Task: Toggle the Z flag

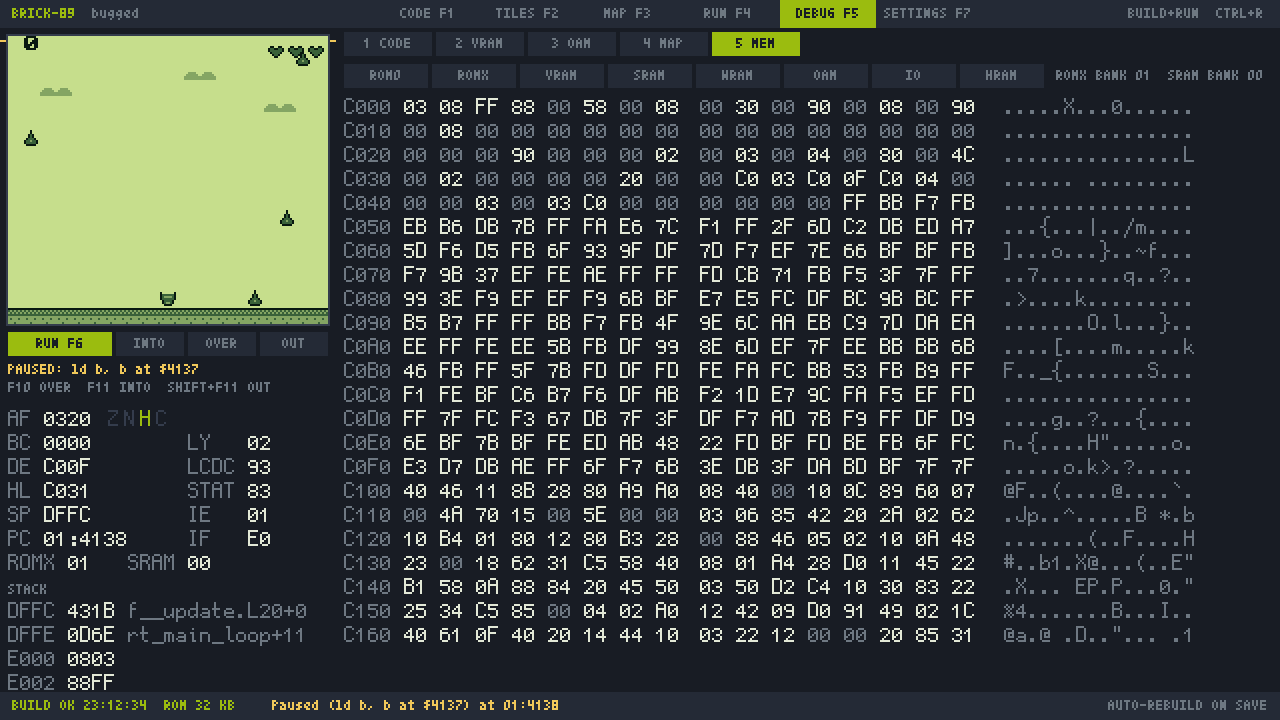Action: [113, 419]
